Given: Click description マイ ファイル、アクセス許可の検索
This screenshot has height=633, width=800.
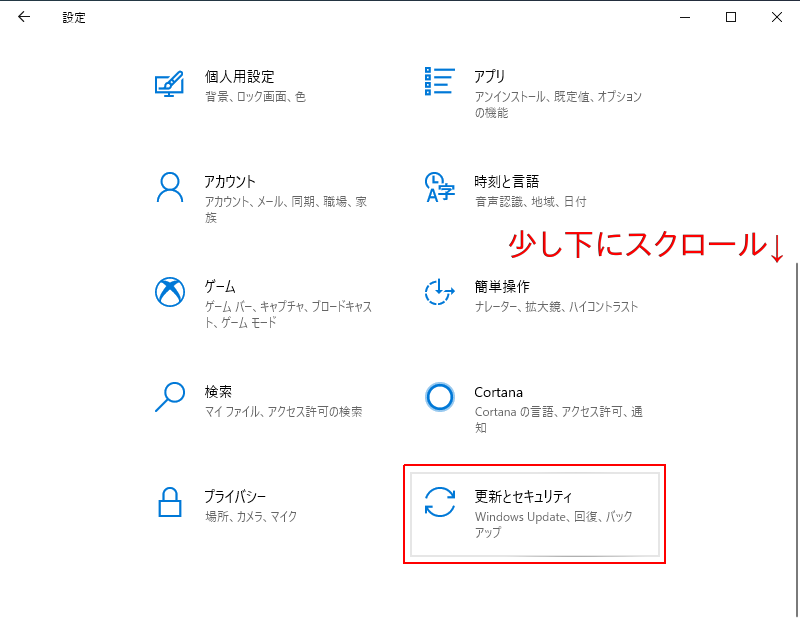Looking at the screenshot, I should coord(284,412).
